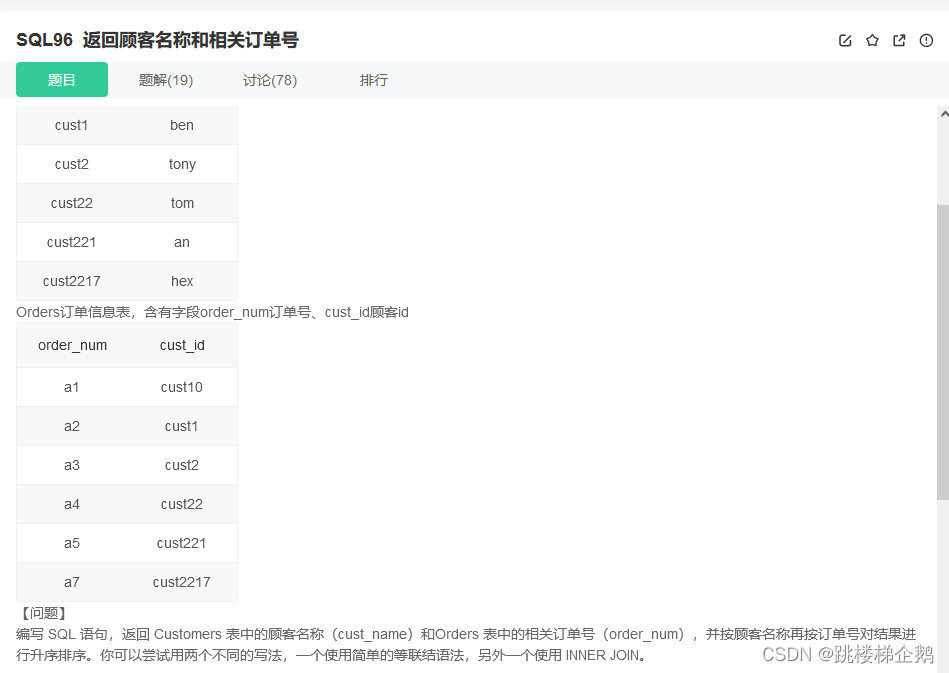
Task: Click the cust_id column header
Action: pos(182,345)
